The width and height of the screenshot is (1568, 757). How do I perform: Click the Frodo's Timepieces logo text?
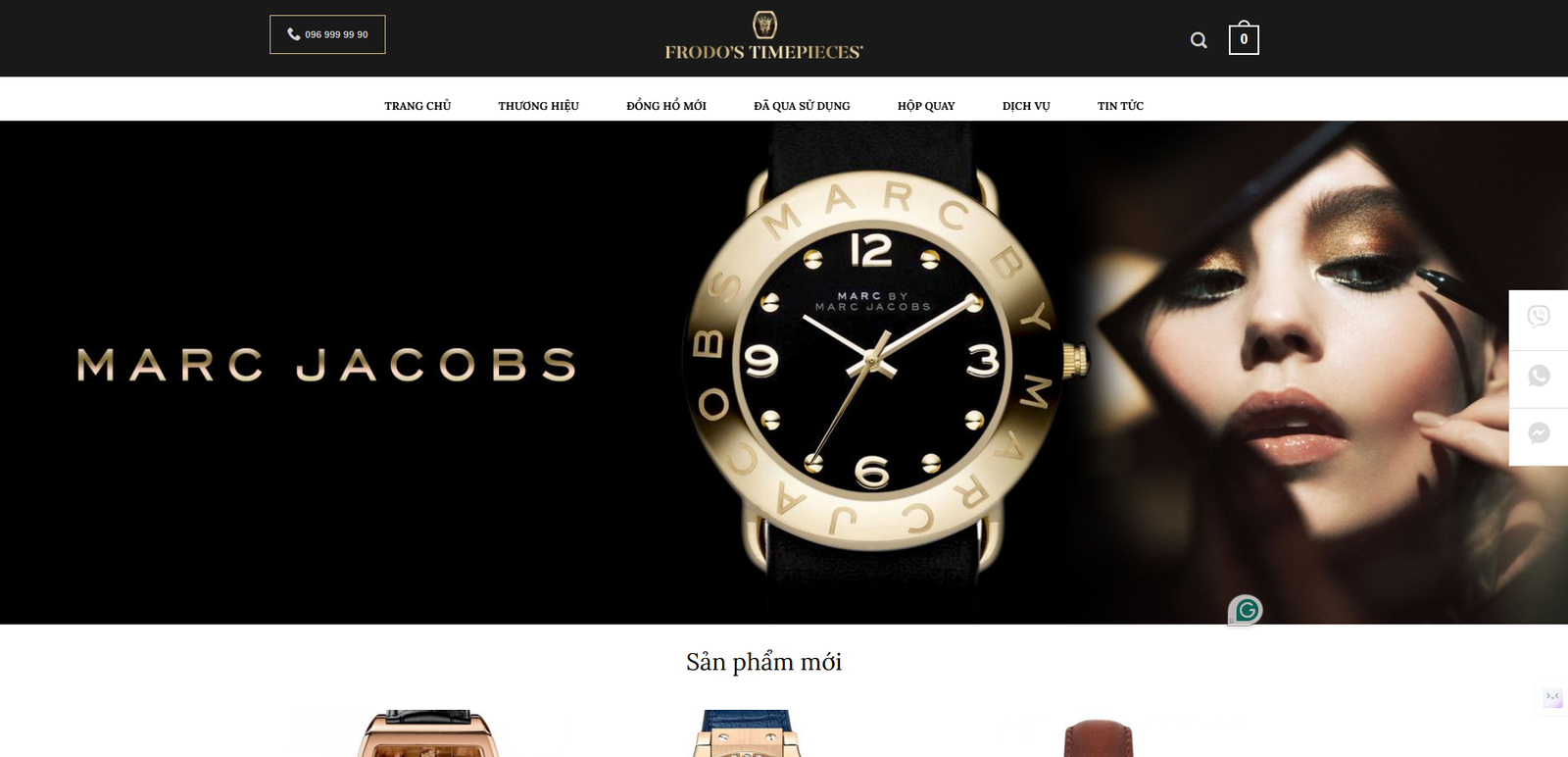(x=763, y=53)
